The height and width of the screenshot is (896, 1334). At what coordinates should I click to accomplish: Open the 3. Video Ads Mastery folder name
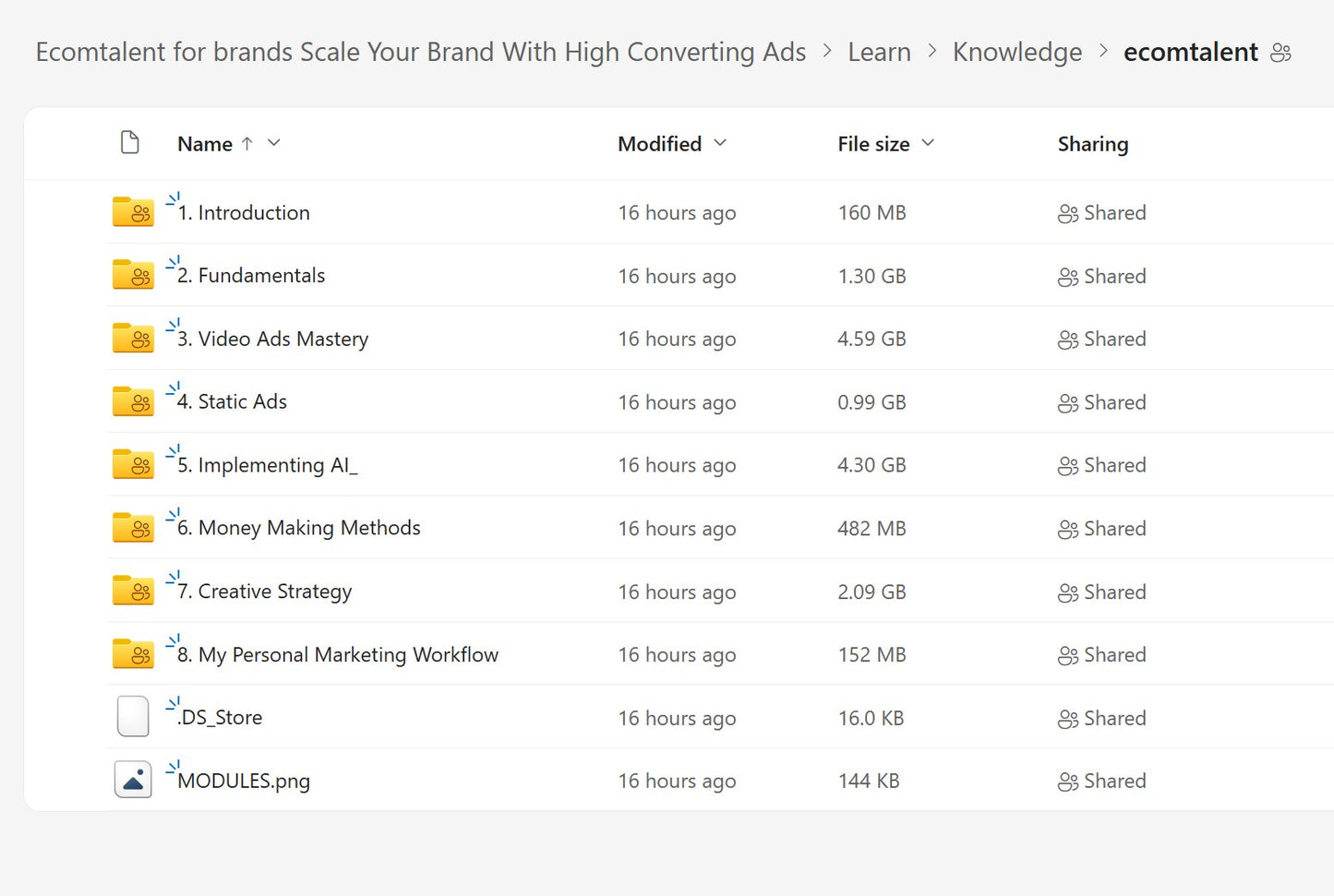tap(272, 340)
